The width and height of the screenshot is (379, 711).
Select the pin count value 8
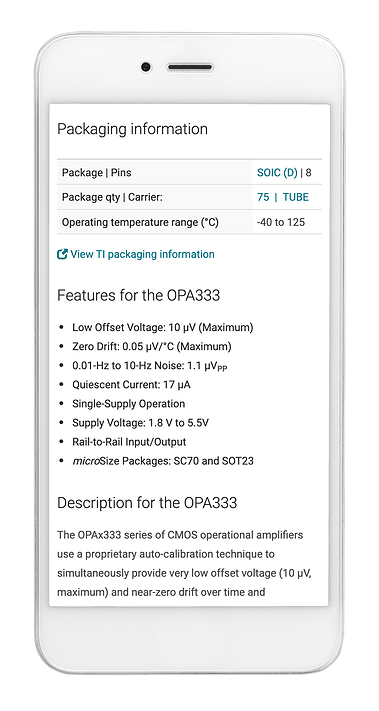coord(309,173)
